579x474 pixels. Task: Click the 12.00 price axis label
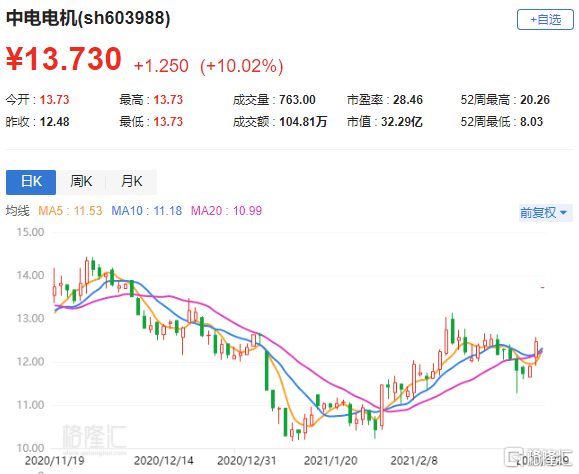click(30, 362)
